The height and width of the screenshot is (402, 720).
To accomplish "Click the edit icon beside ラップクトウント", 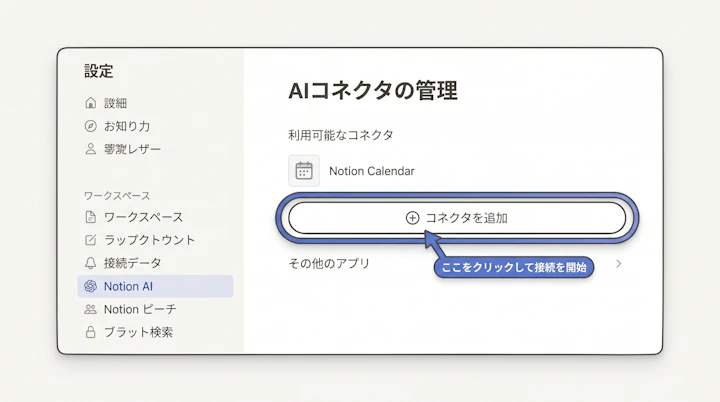I will (91, 240).
